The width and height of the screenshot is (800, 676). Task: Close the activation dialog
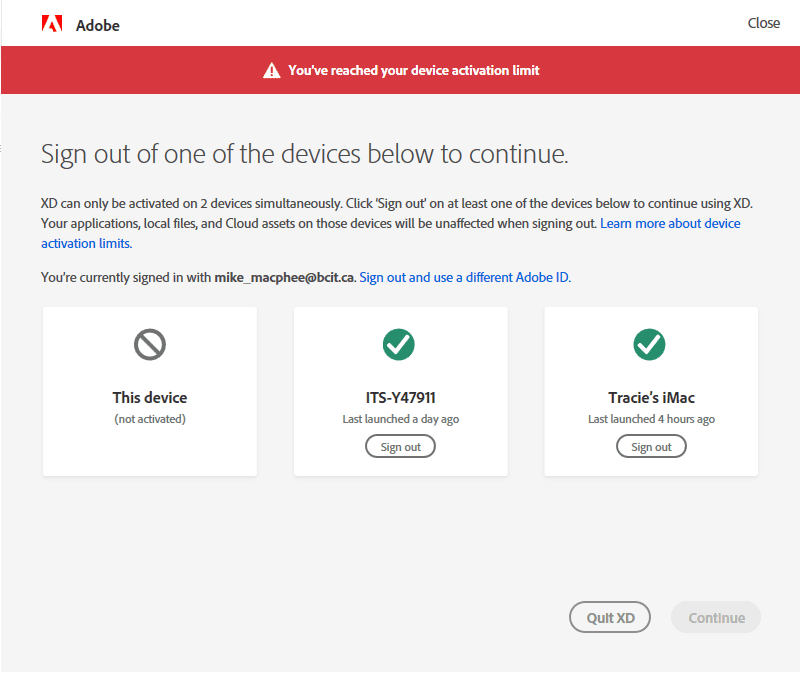763,23
